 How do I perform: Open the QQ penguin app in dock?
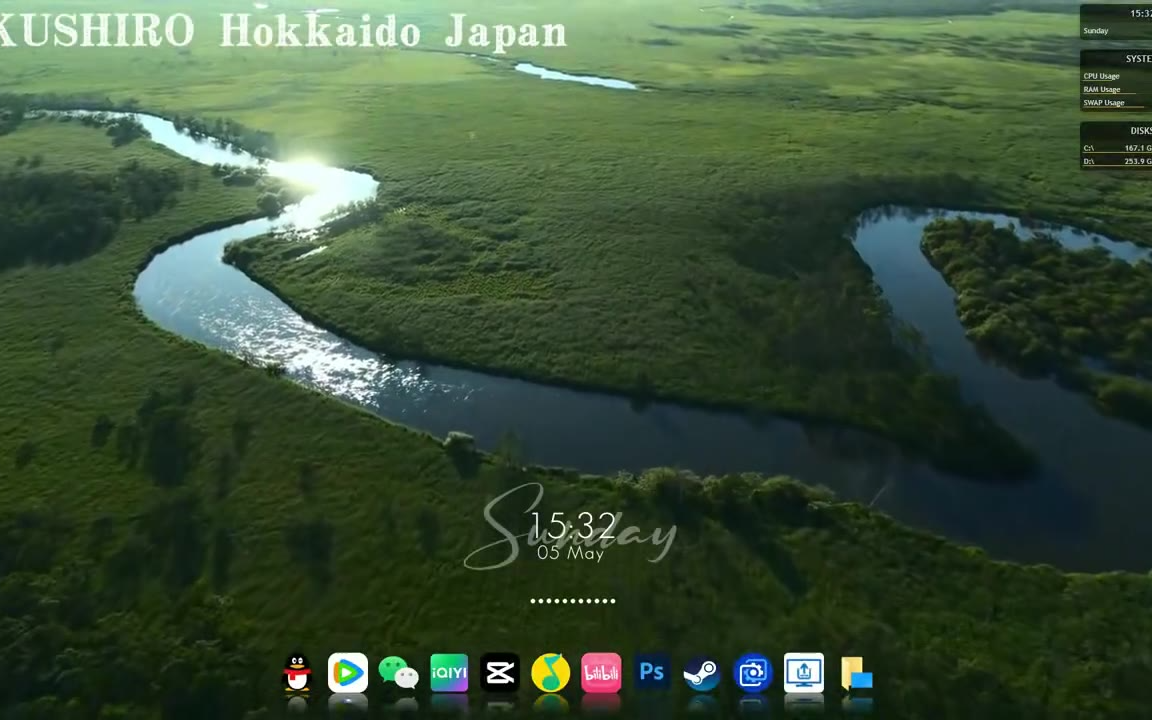point(297,673)
